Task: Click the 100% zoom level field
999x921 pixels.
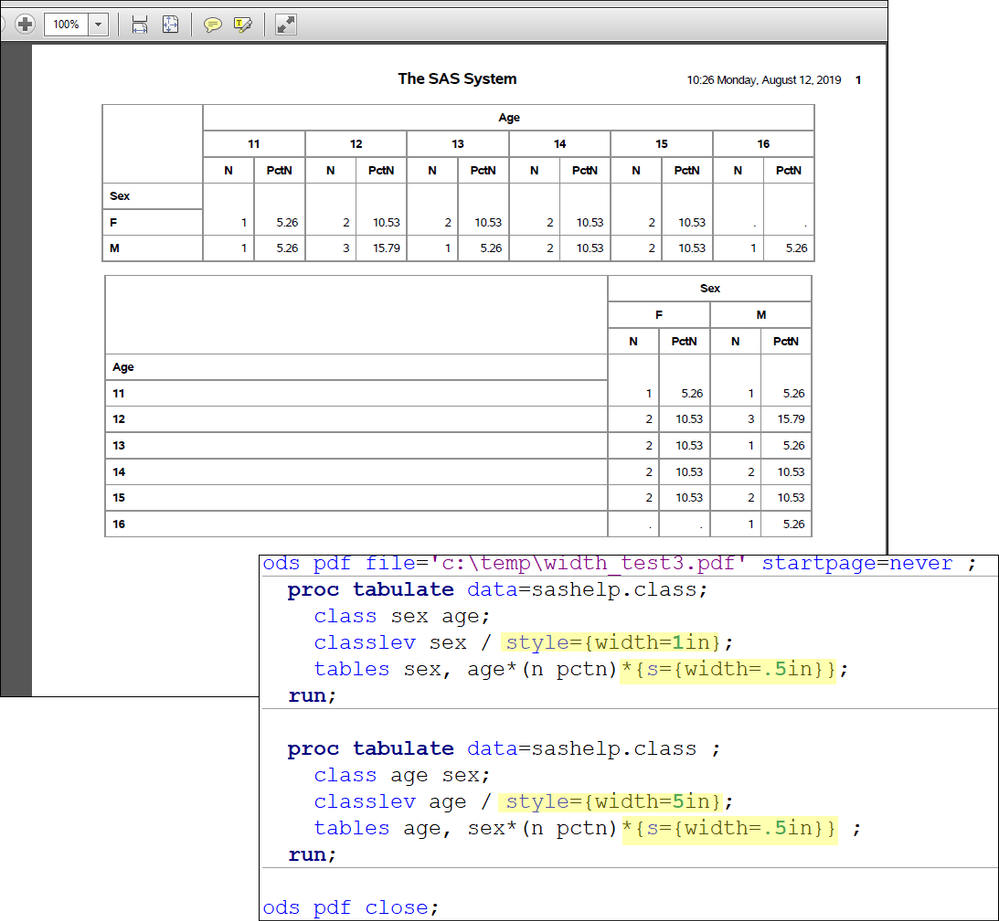Action: (66, 24)
